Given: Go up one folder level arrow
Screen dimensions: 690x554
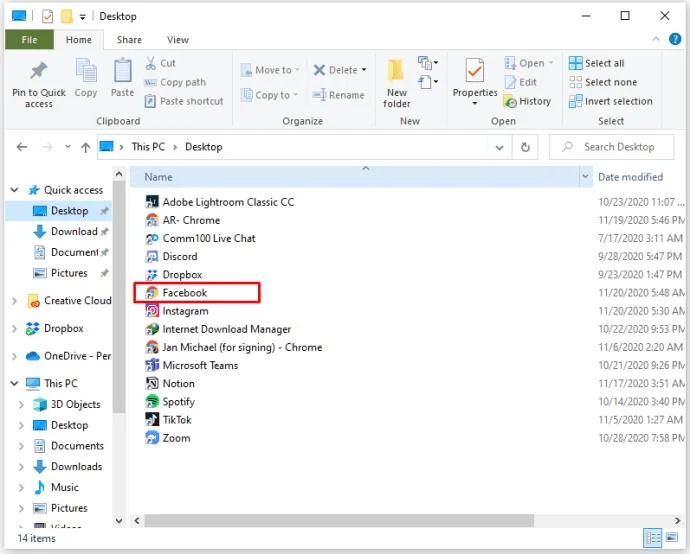Looking at the screenshot, I should tap(85, 147).
